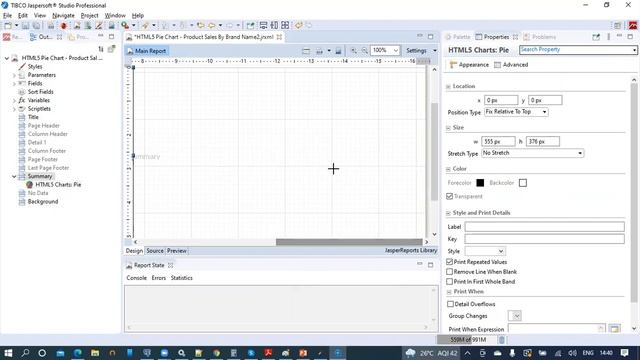The height and width of the screenshot is (360, 640).
Task: Open the Statistics tab in Report State
Action: pos(182,278)
